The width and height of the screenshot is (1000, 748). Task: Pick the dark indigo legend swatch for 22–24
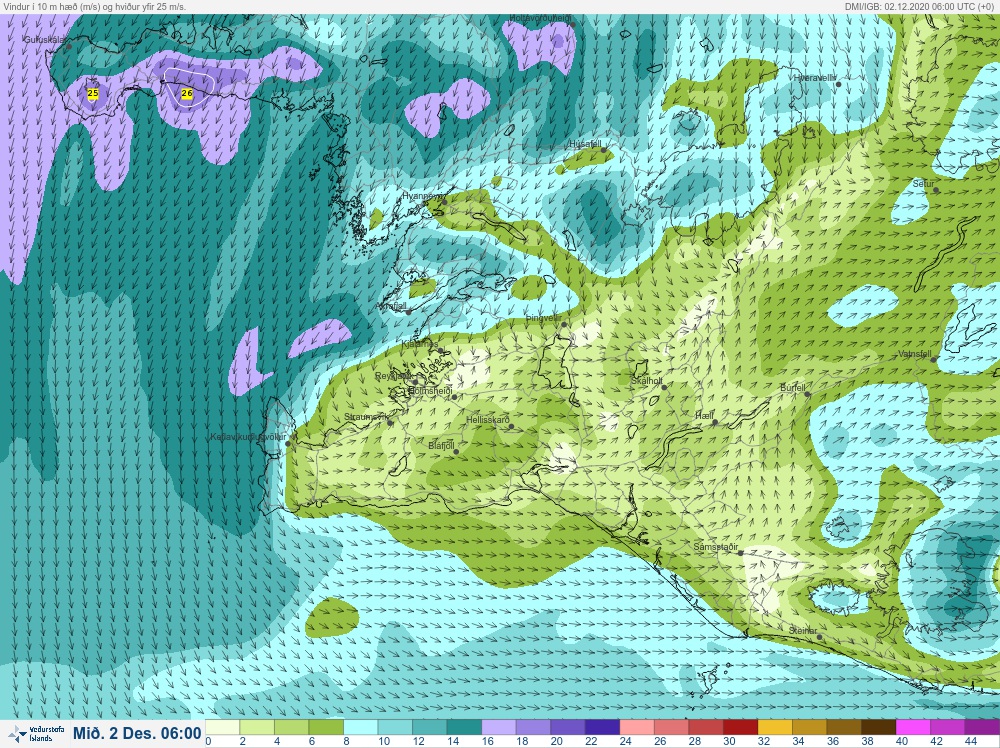(601, 728)
